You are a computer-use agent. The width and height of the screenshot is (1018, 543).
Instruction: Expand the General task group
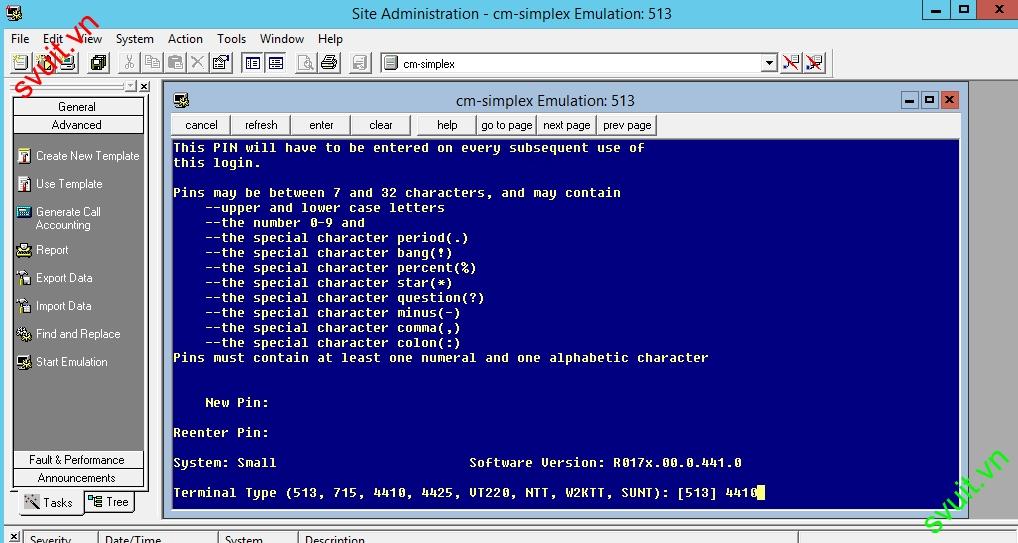pyautogui.click(x=78, y=107)
